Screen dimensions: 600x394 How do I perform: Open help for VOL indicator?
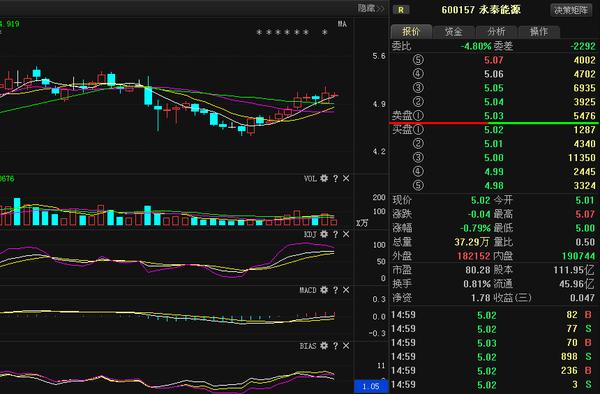[x=335, y=178]
